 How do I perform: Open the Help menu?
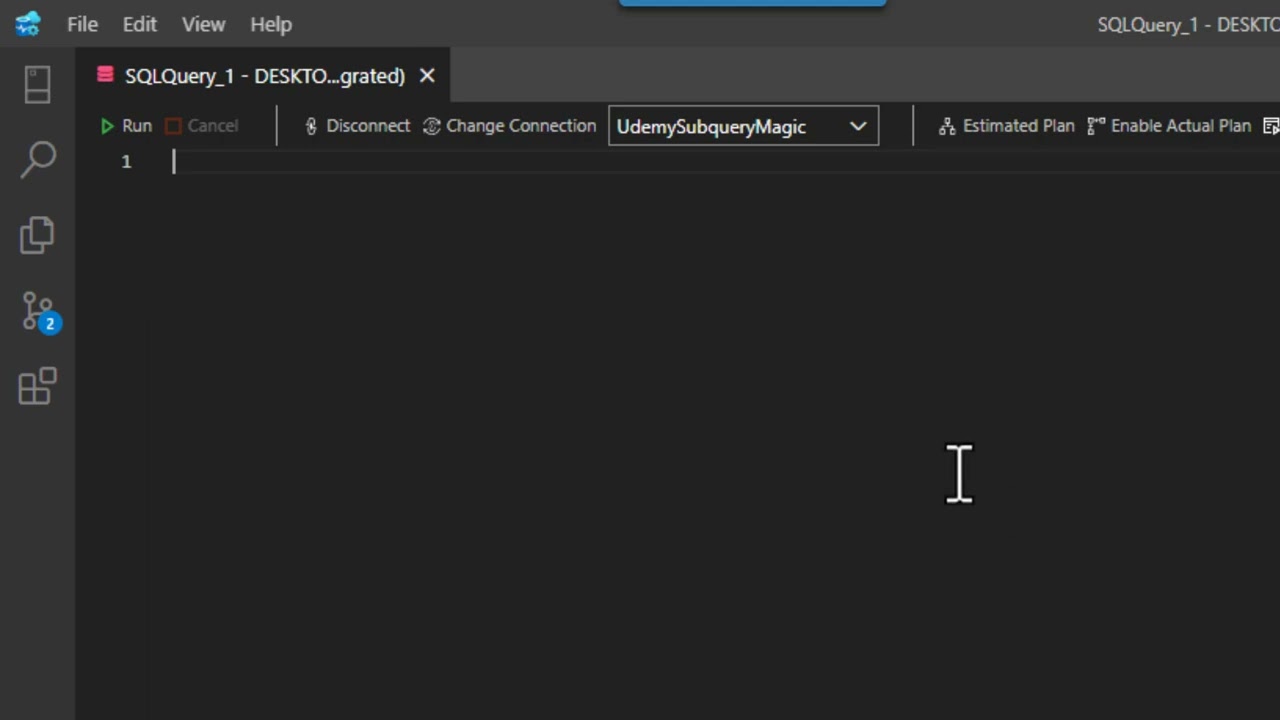[271, 24]
